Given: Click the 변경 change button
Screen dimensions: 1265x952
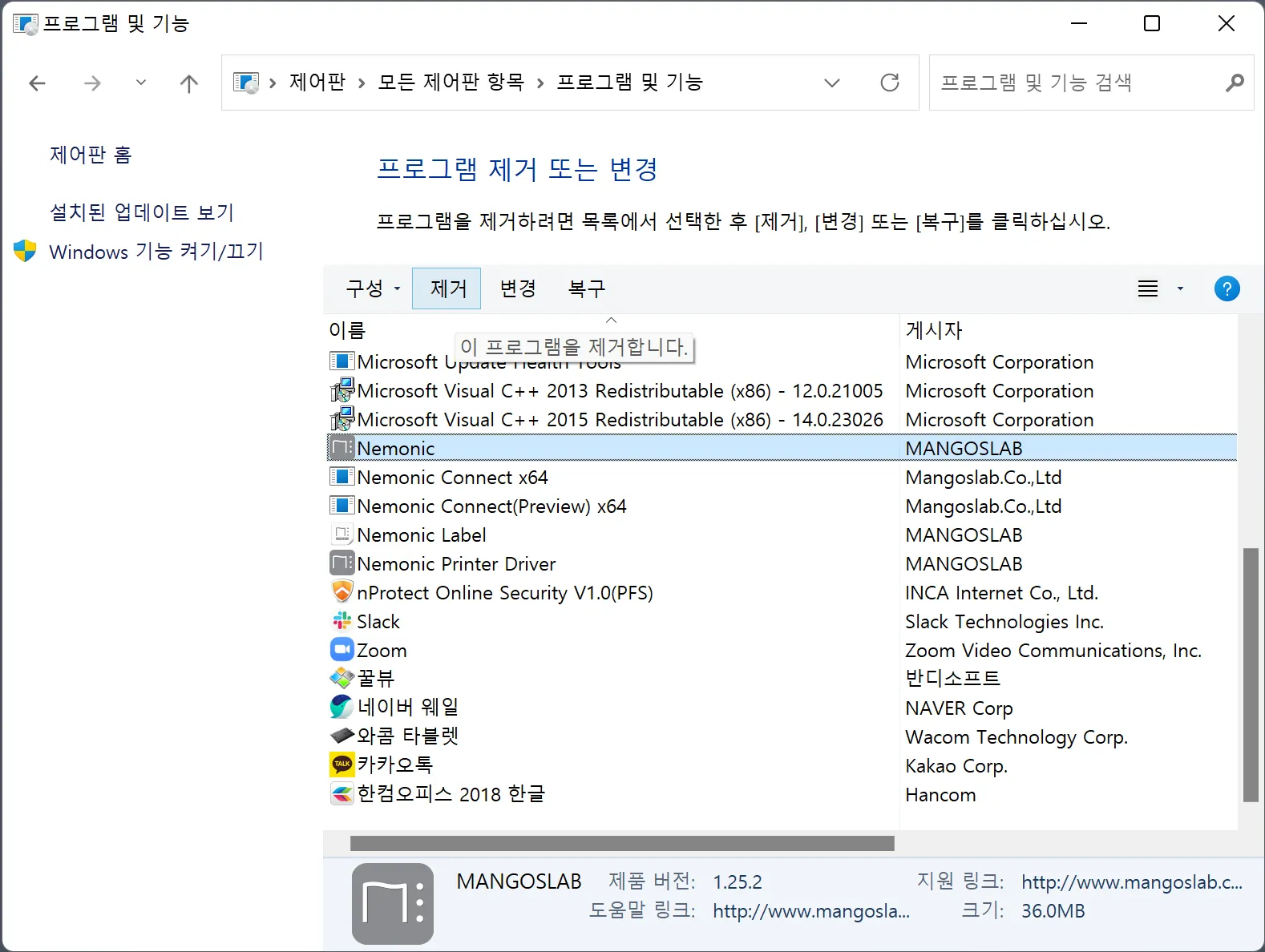Looking at the screenshot, I should pos(518,288).
